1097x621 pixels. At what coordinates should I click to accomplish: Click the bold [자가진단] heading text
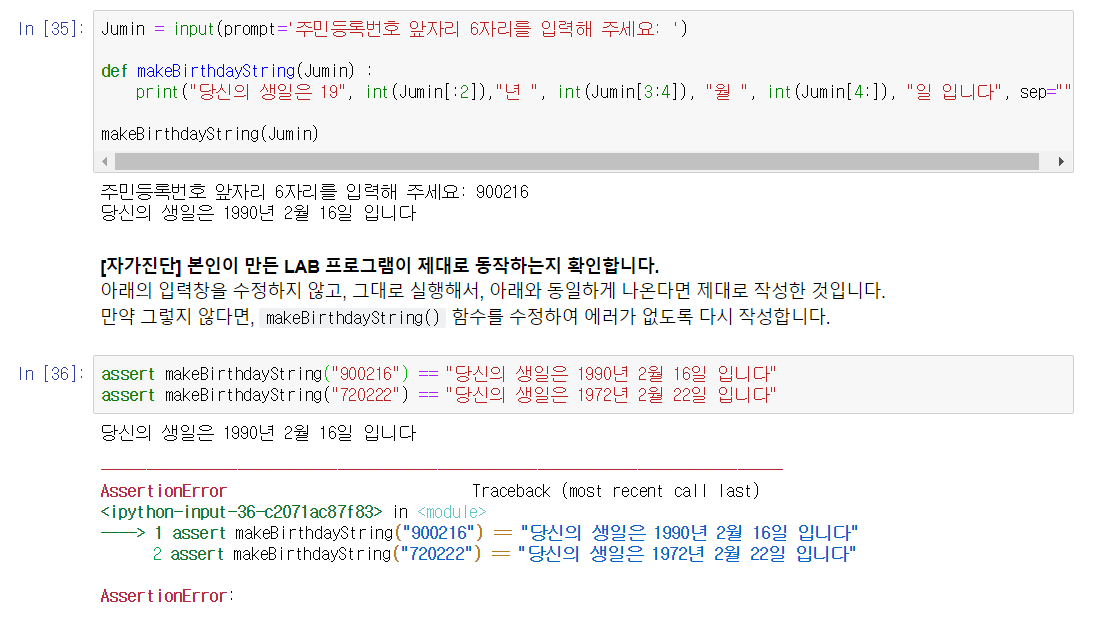(379, 266)
